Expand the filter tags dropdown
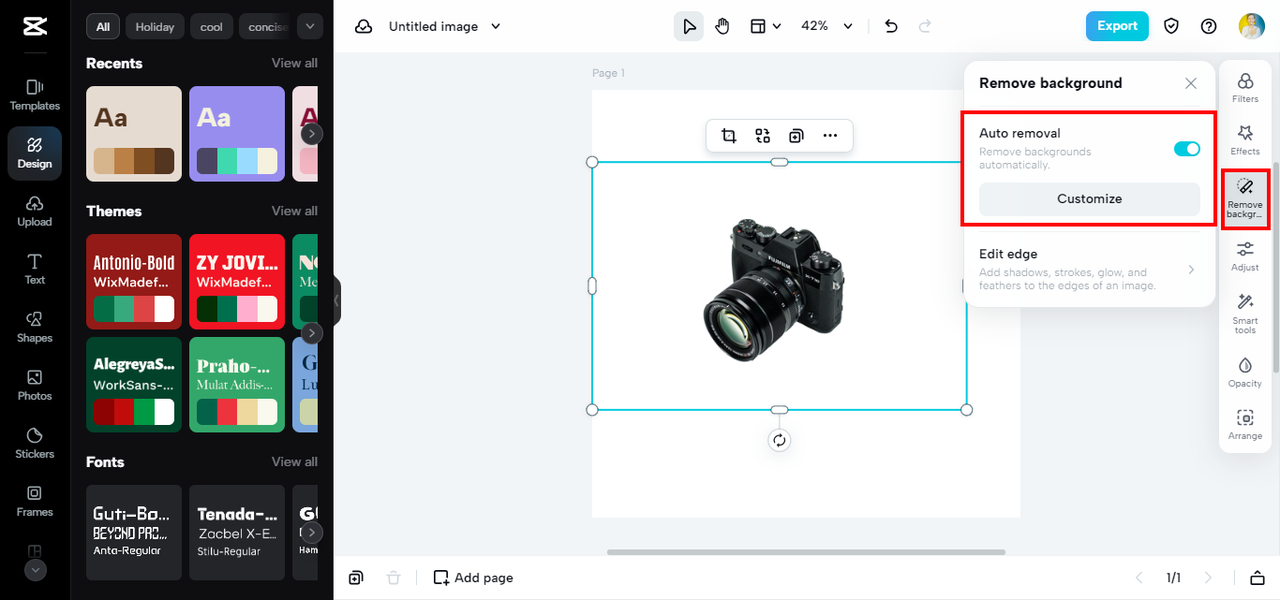Image resolution: width=1280 pixels, height=600 pixels. tap(310, 27)
